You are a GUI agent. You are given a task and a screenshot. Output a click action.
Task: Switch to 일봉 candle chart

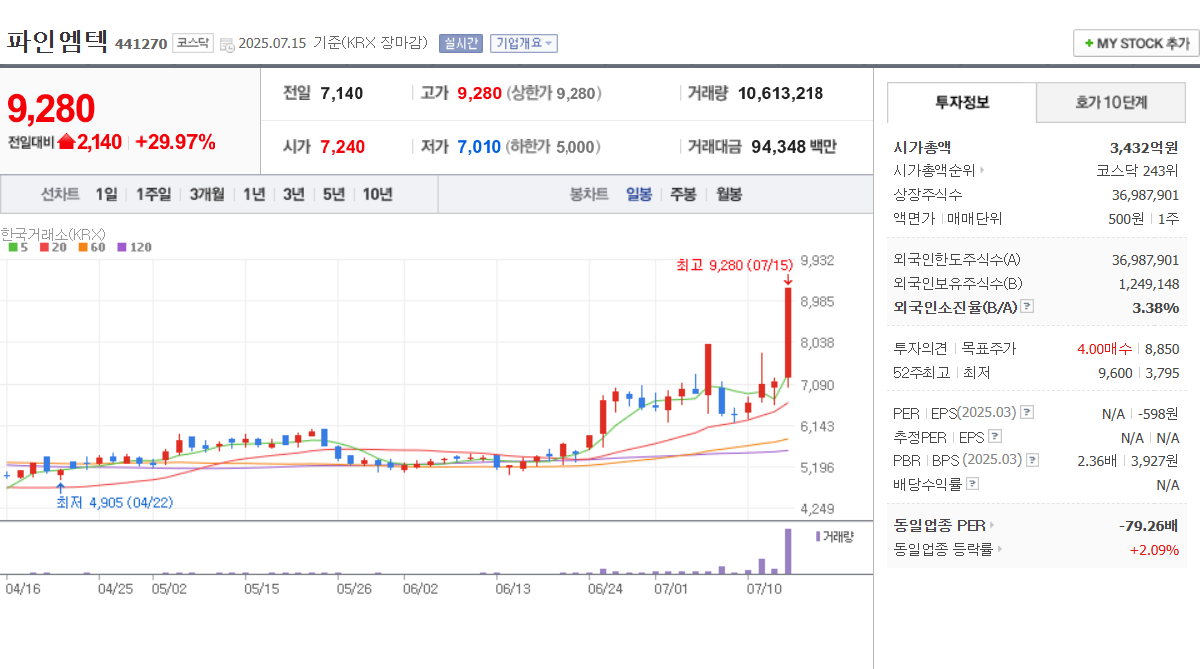point(639,194)
